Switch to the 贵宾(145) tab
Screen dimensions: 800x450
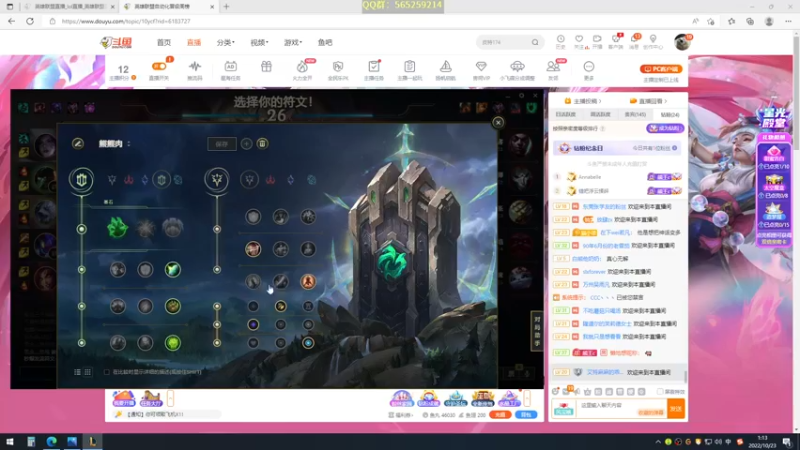click(x=635, y=115)
